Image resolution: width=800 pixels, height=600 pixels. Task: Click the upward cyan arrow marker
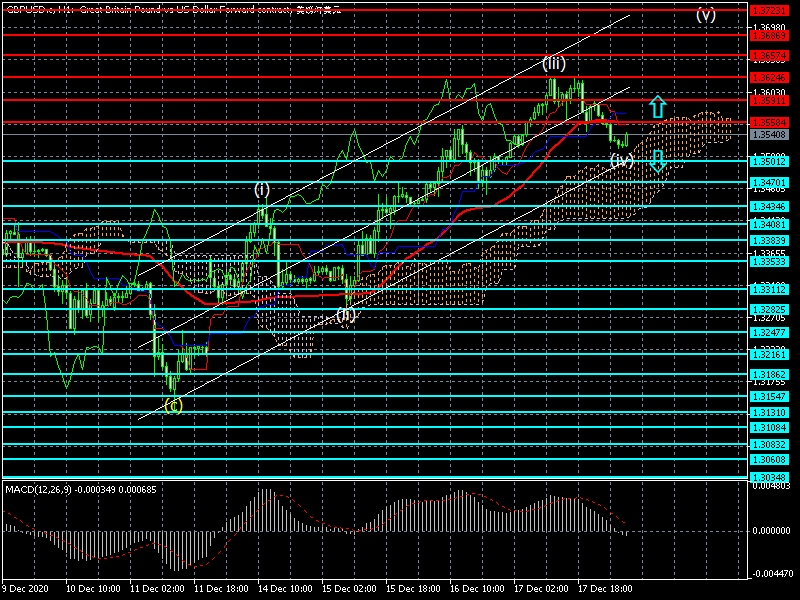pos(656,106)
